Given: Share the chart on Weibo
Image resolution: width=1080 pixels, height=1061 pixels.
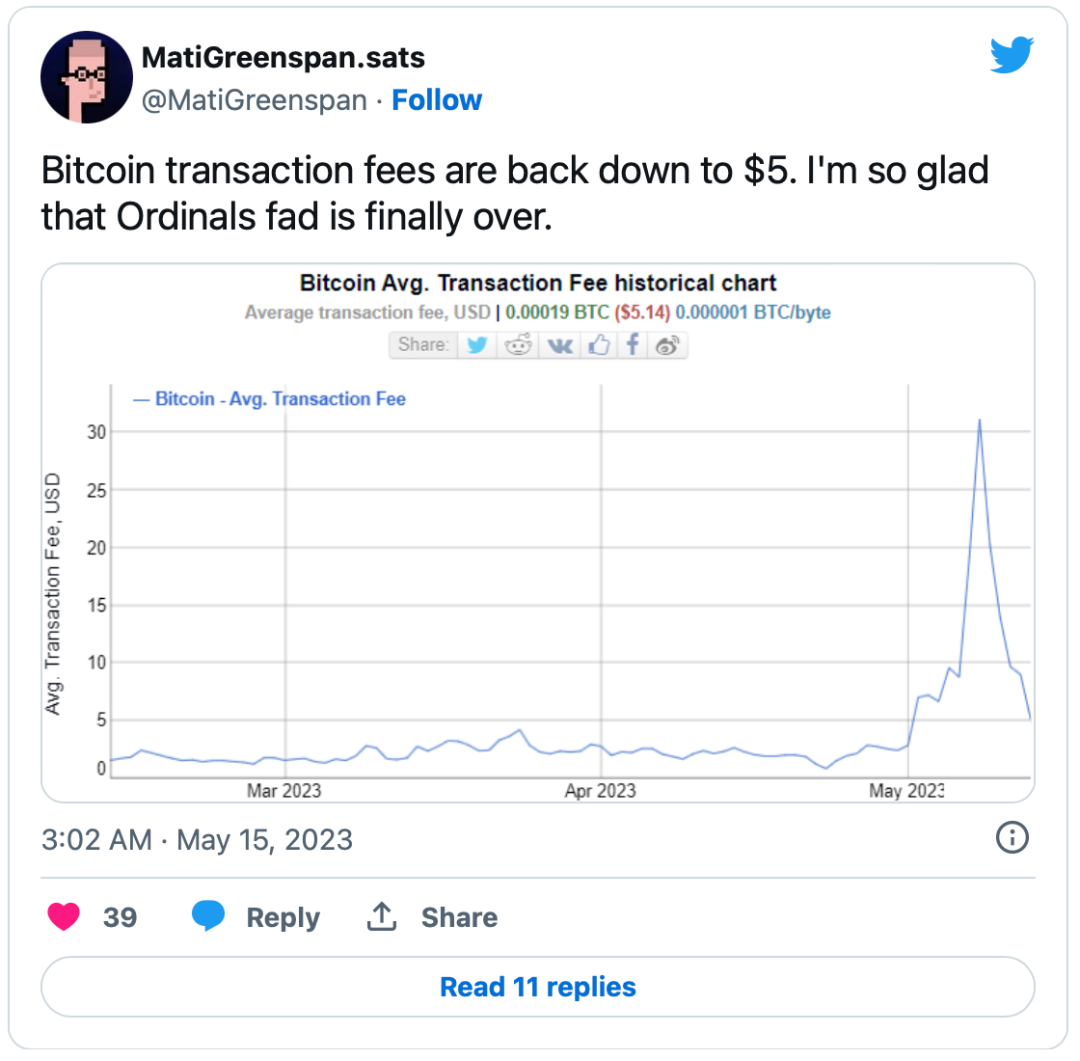Looking at the screenshot, I should (x=667, y=344).
